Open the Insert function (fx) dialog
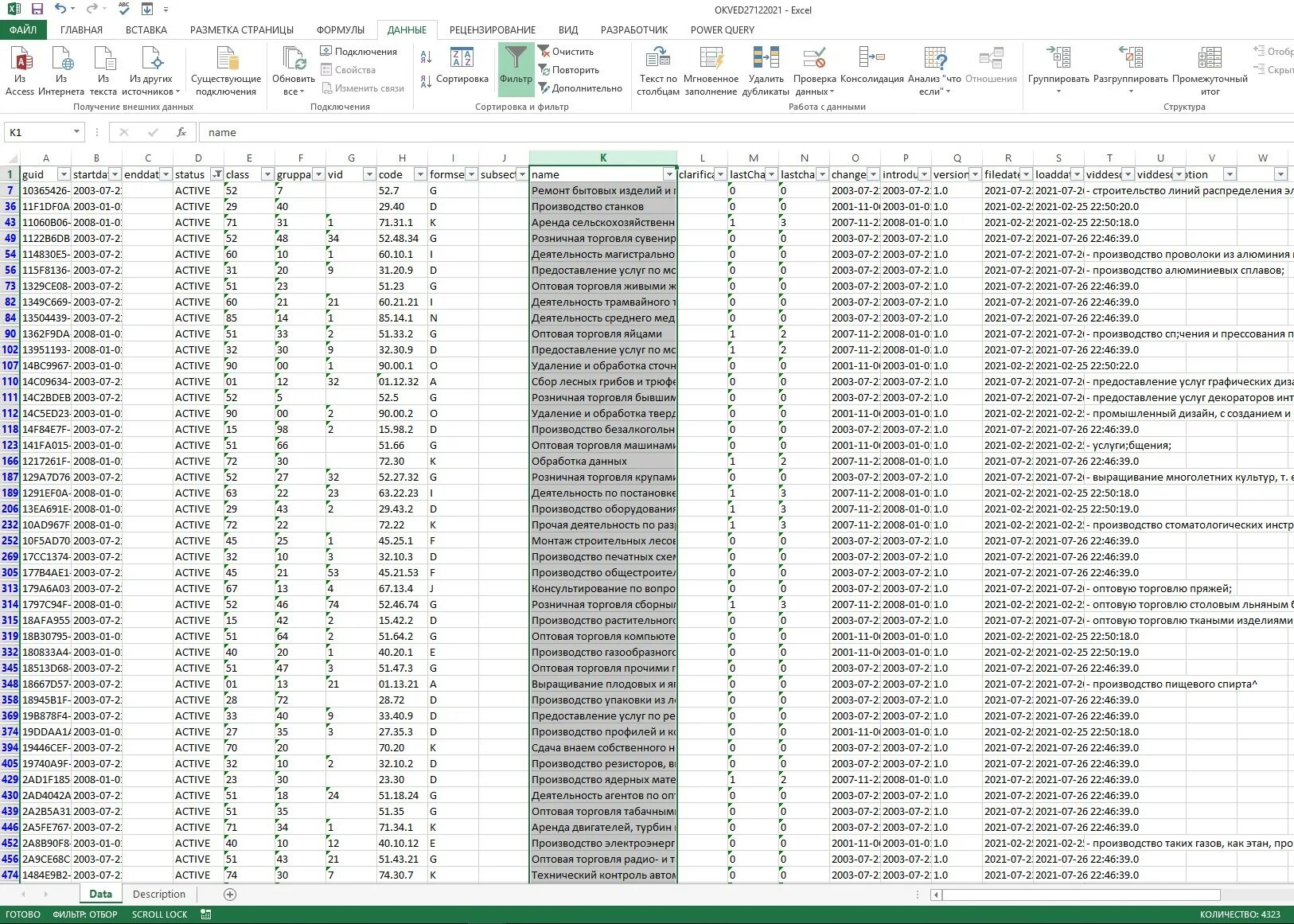This screenshot has width=1294, height=924. [181, 132]
